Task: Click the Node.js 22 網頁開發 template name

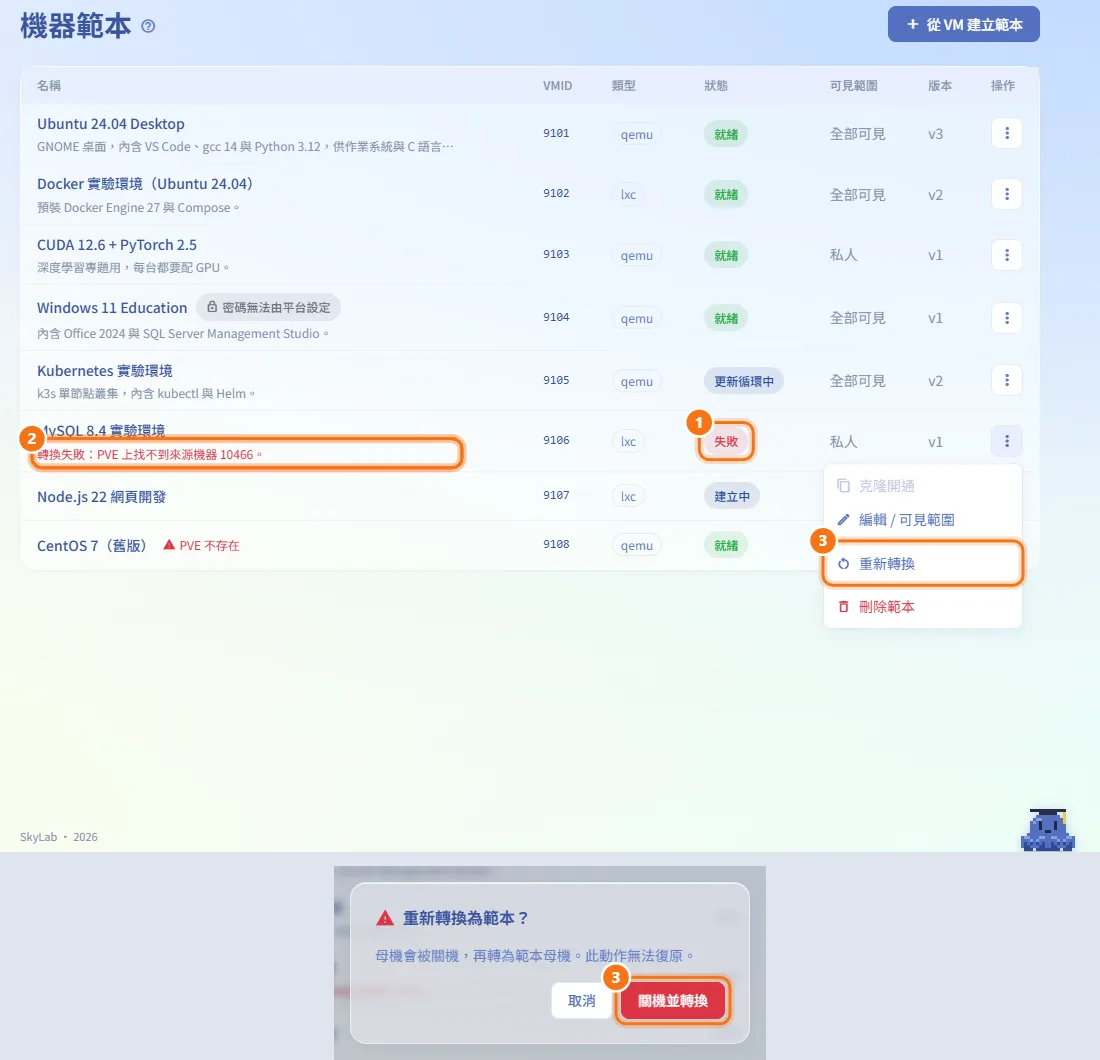Action: pyautogui.click(x=102, y=497)
